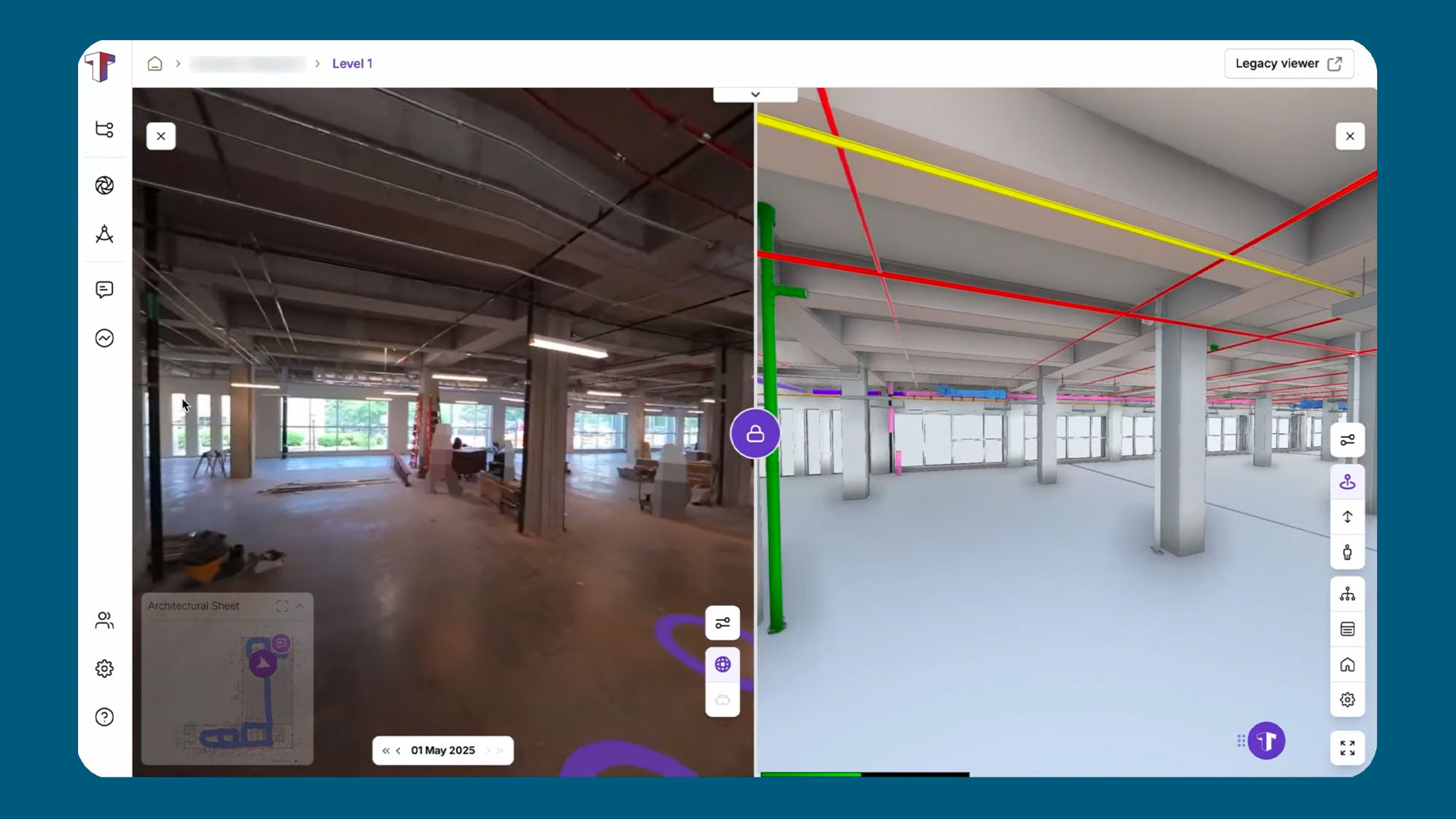Go to previous capture date arrow
The image size is (1456, 819).
[398, 751]
